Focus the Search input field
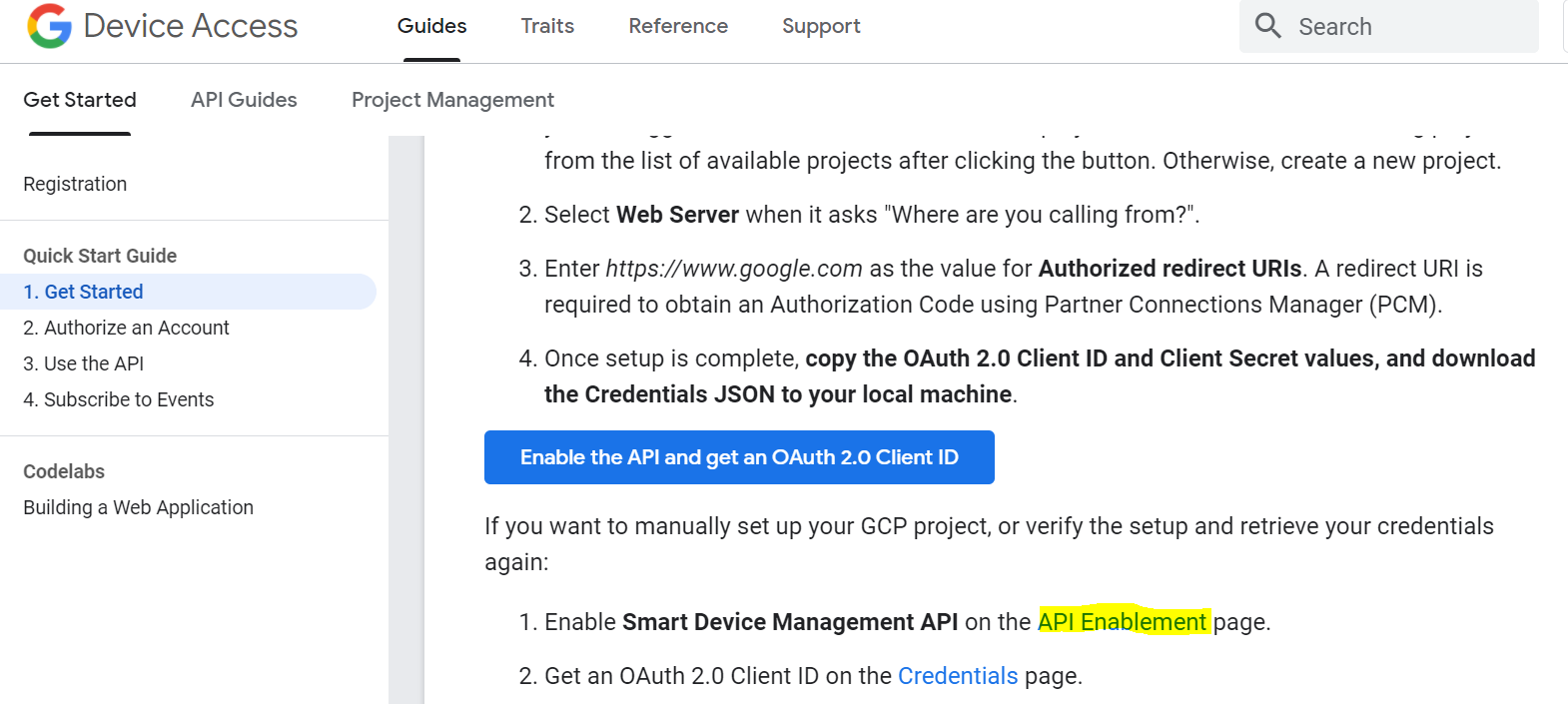Viewport: 1568px width, 704px height. click(1388, 26)
